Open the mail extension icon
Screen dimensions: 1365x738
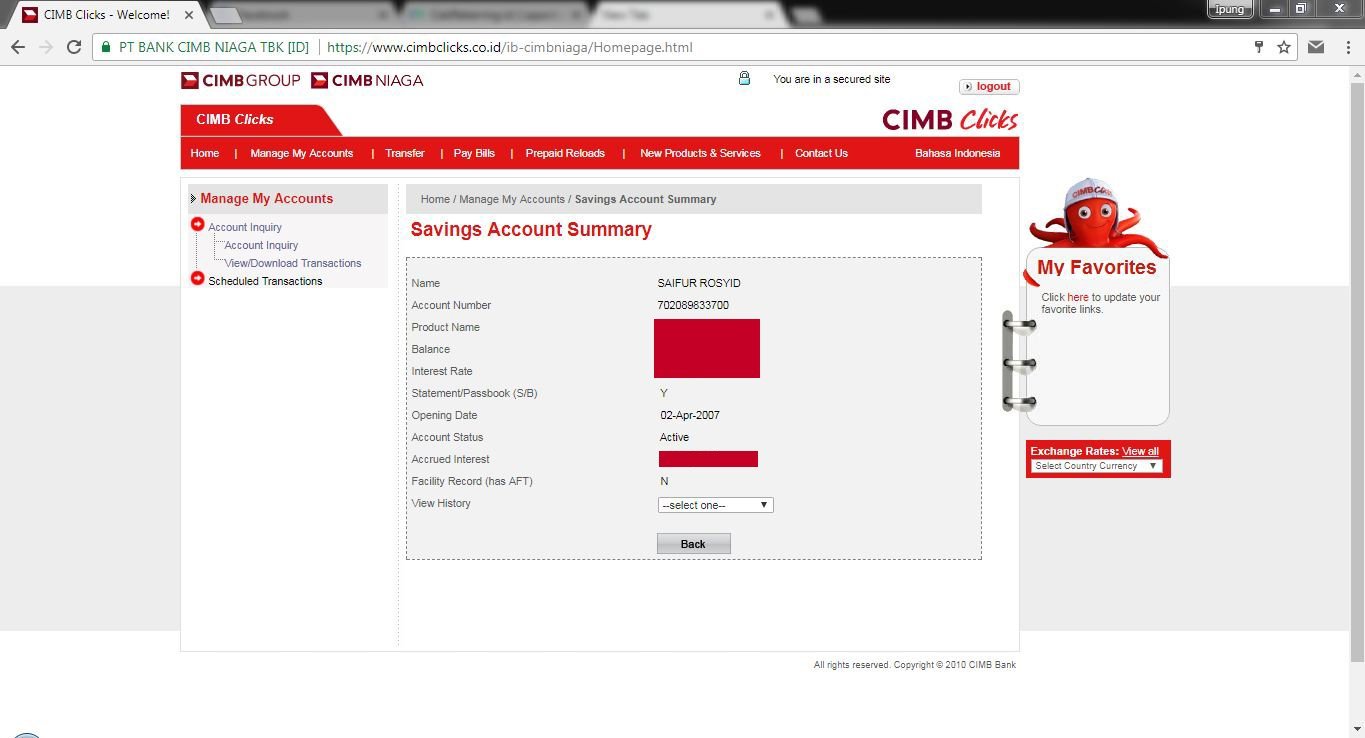coord(1316,47)
